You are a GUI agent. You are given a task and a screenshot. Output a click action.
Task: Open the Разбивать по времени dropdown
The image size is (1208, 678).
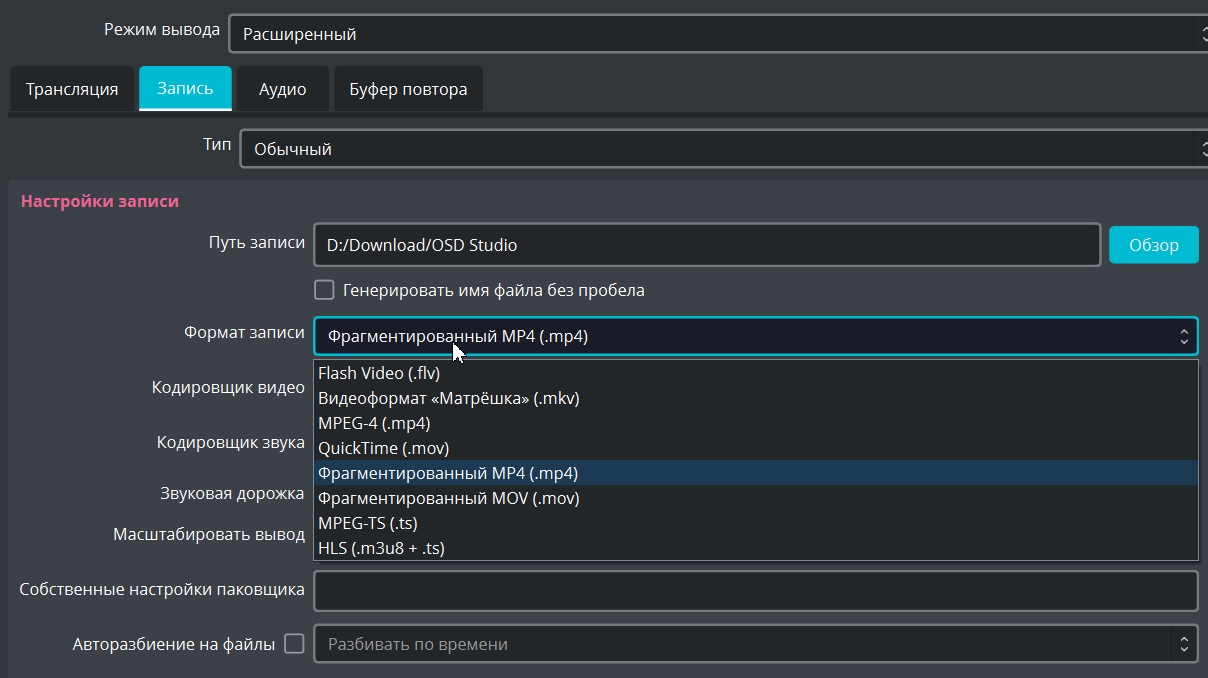(755, 644)
